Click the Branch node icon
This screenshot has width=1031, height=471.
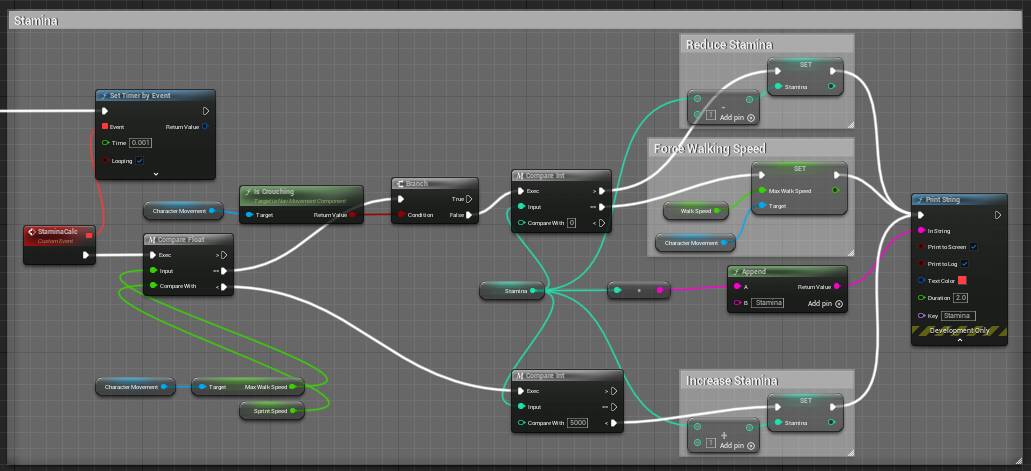coord(399,184)
